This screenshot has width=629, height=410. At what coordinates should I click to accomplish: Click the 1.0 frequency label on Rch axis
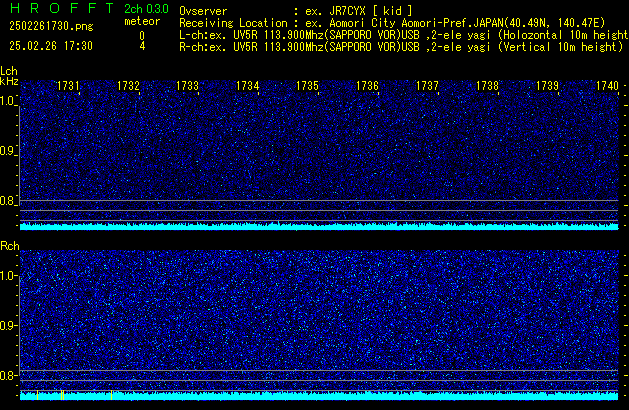pyautogui.click(x=7, y=276)
